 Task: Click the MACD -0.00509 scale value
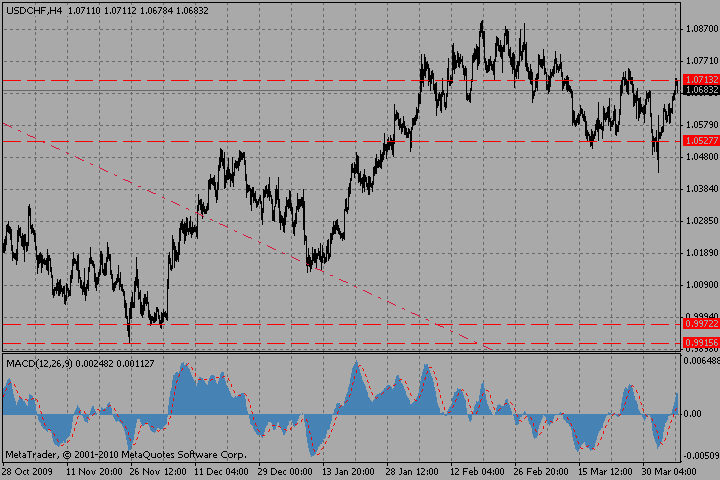(x=701, y=456)
